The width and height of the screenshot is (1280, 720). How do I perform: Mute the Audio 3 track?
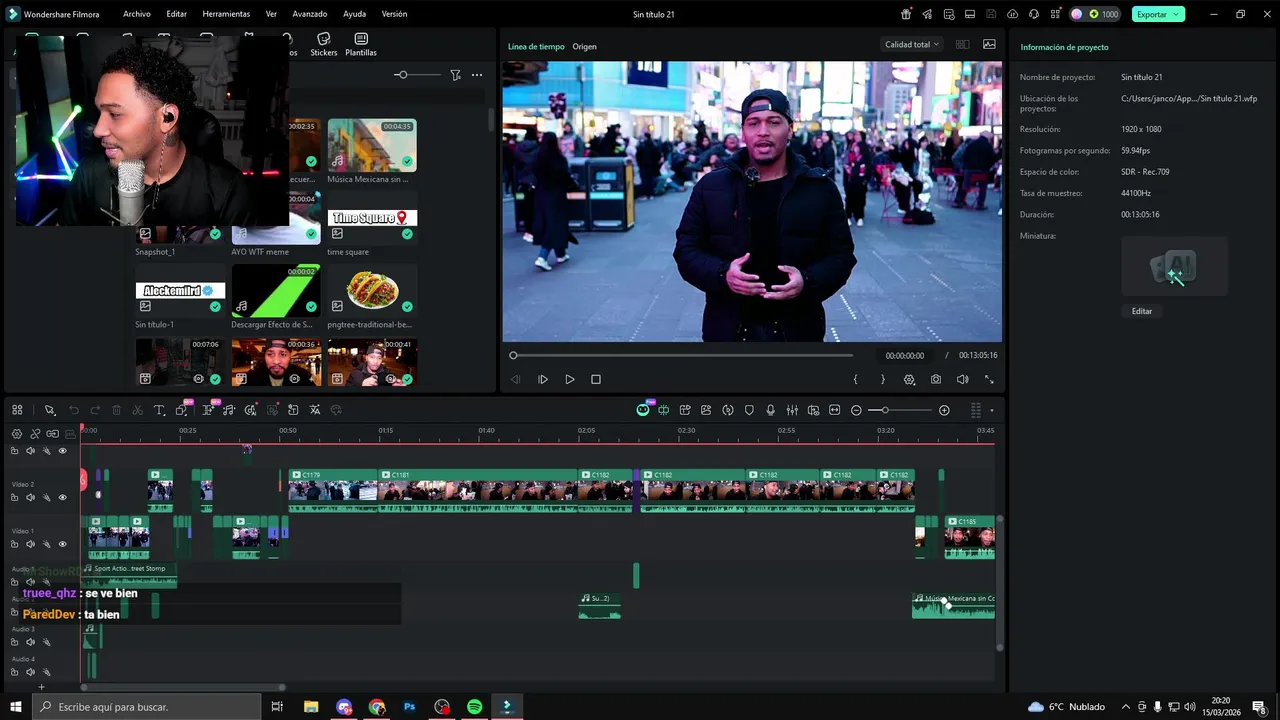coord(30,642)
